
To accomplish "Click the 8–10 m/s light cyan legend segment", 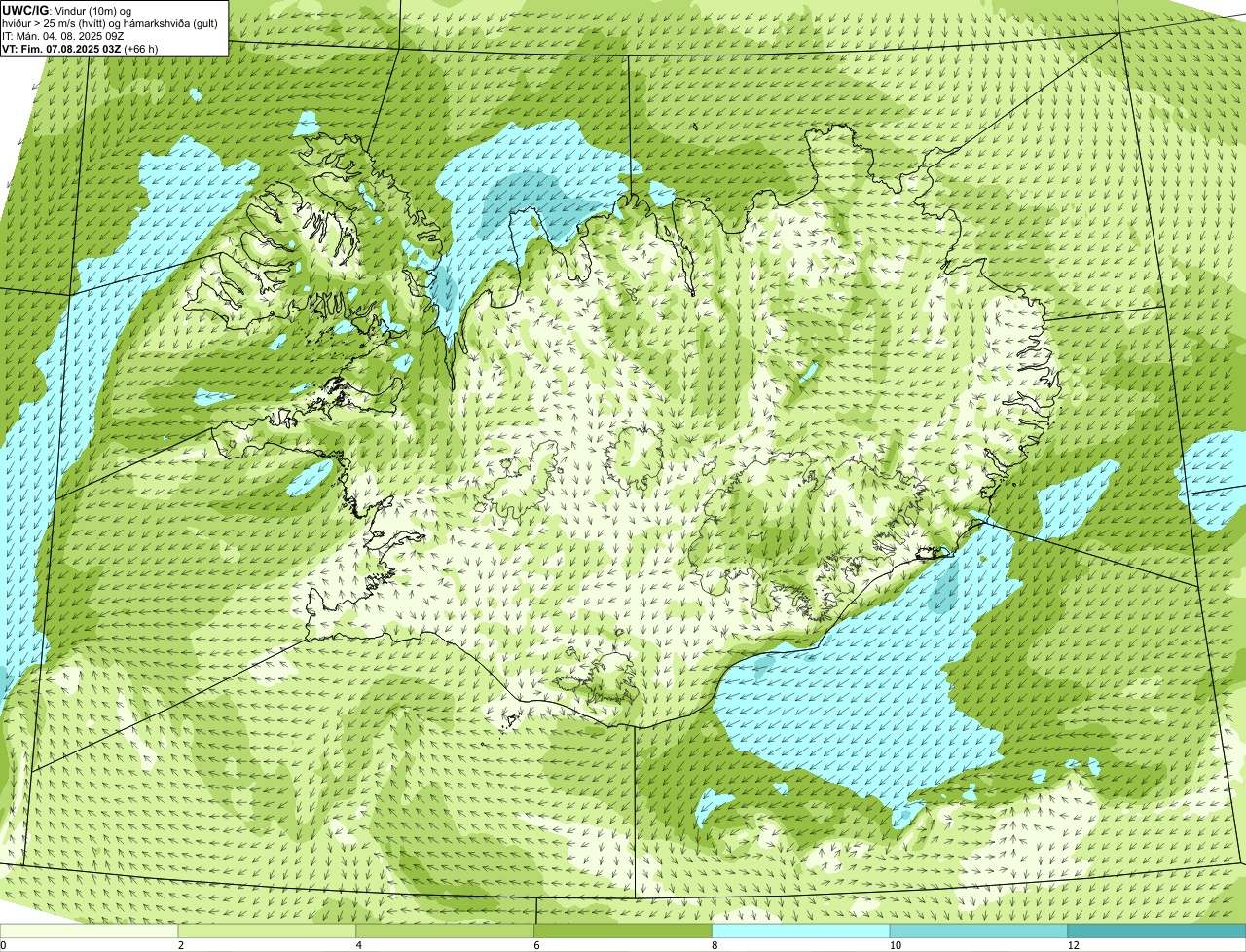I will tap(801, 931).
